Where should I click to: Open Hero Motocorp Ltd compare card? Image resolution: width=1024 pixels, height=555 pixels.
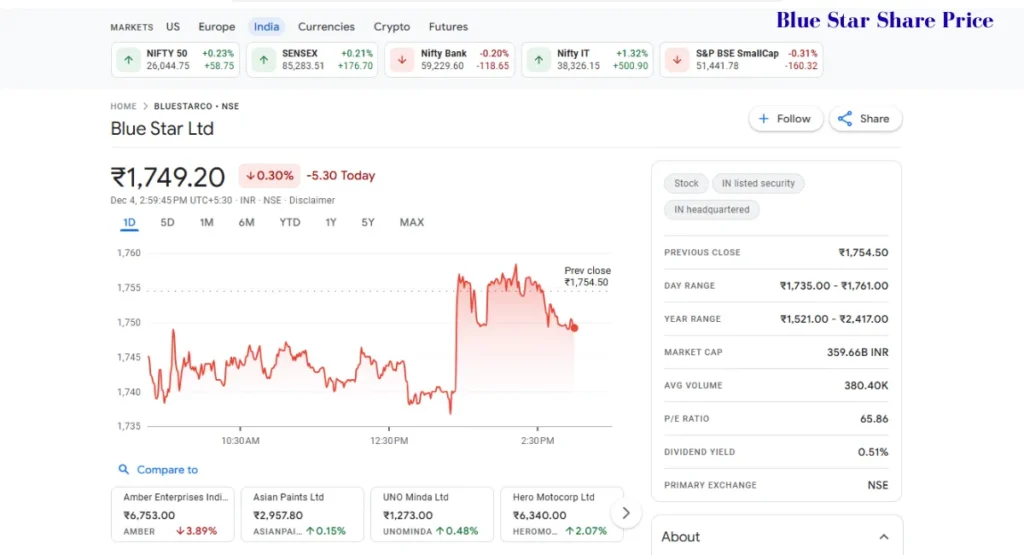click(562, 514)
